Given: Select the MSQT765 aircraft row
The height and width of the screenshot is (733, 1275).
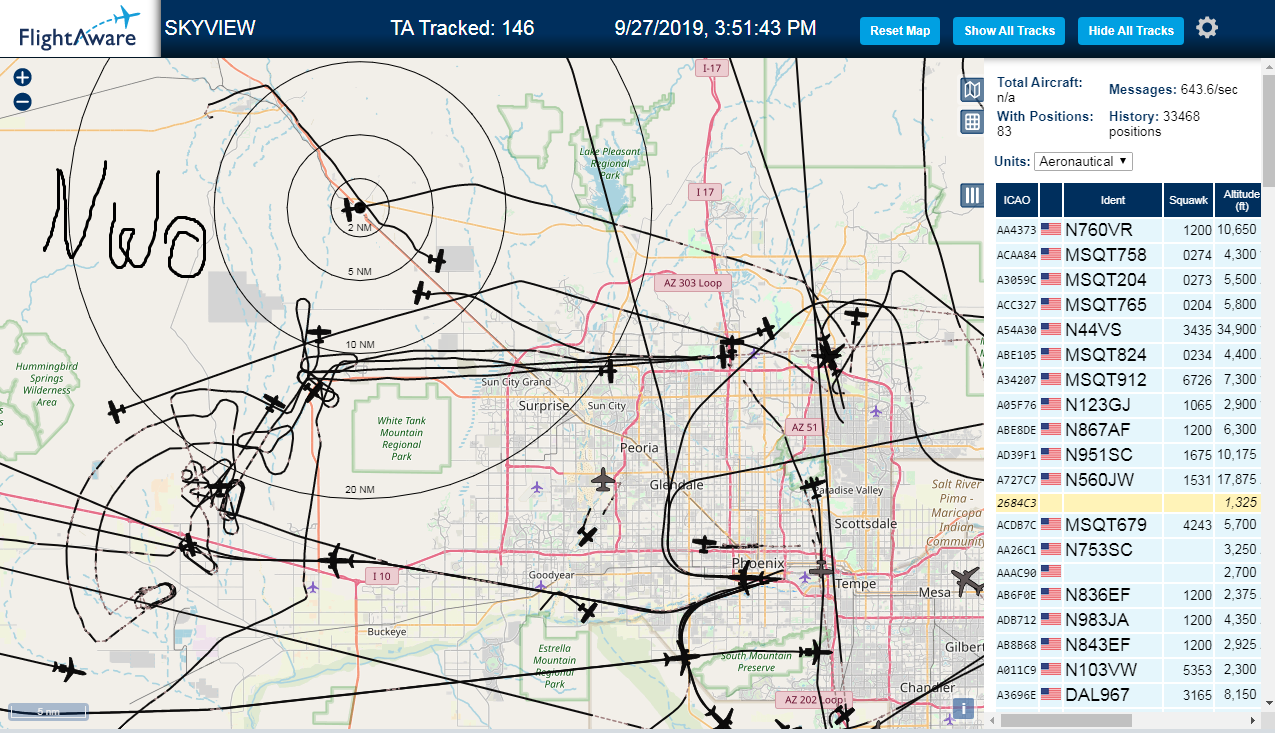Looking at the screenshot, I should [1128, 304].
